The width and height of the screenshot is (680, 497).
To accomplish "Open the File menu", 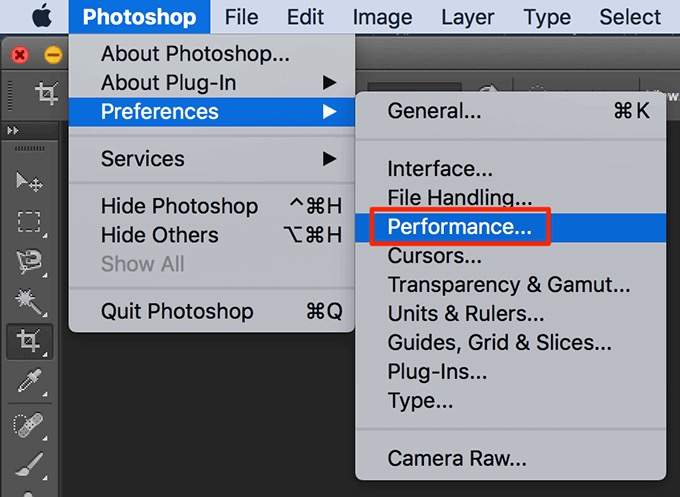I will (x=241, y=17).
